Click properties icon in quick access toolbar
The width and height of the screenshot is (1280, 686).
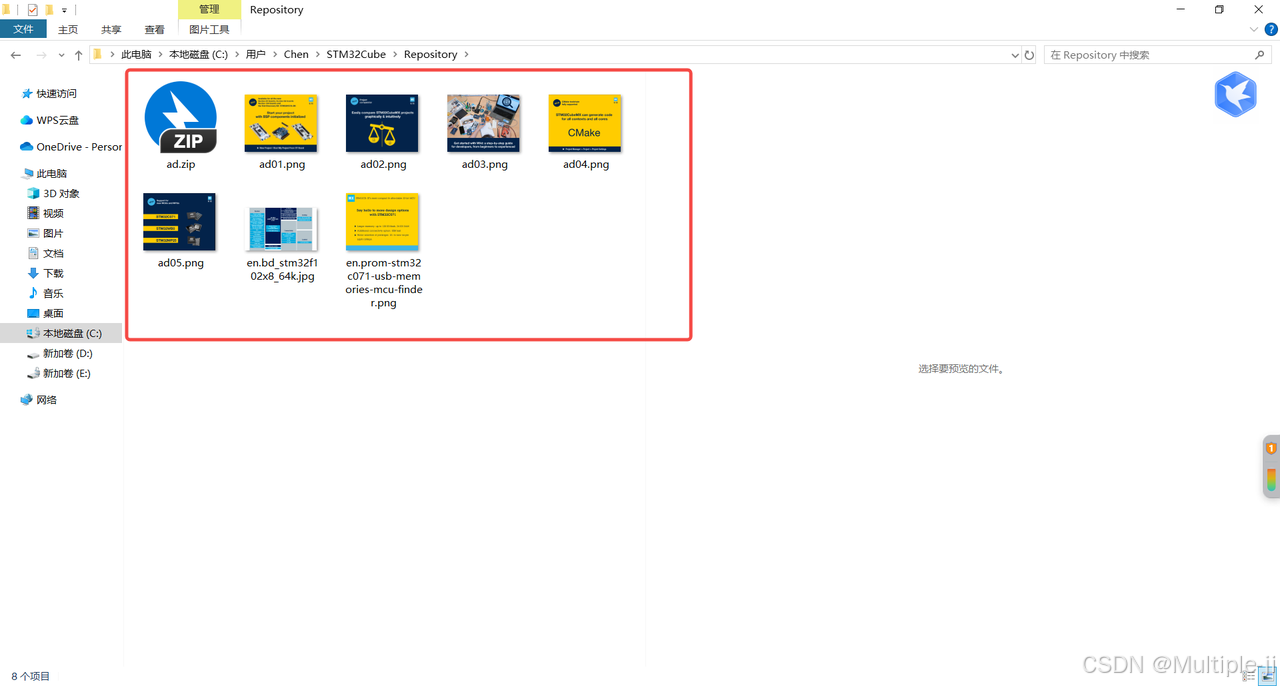[32, 9]
